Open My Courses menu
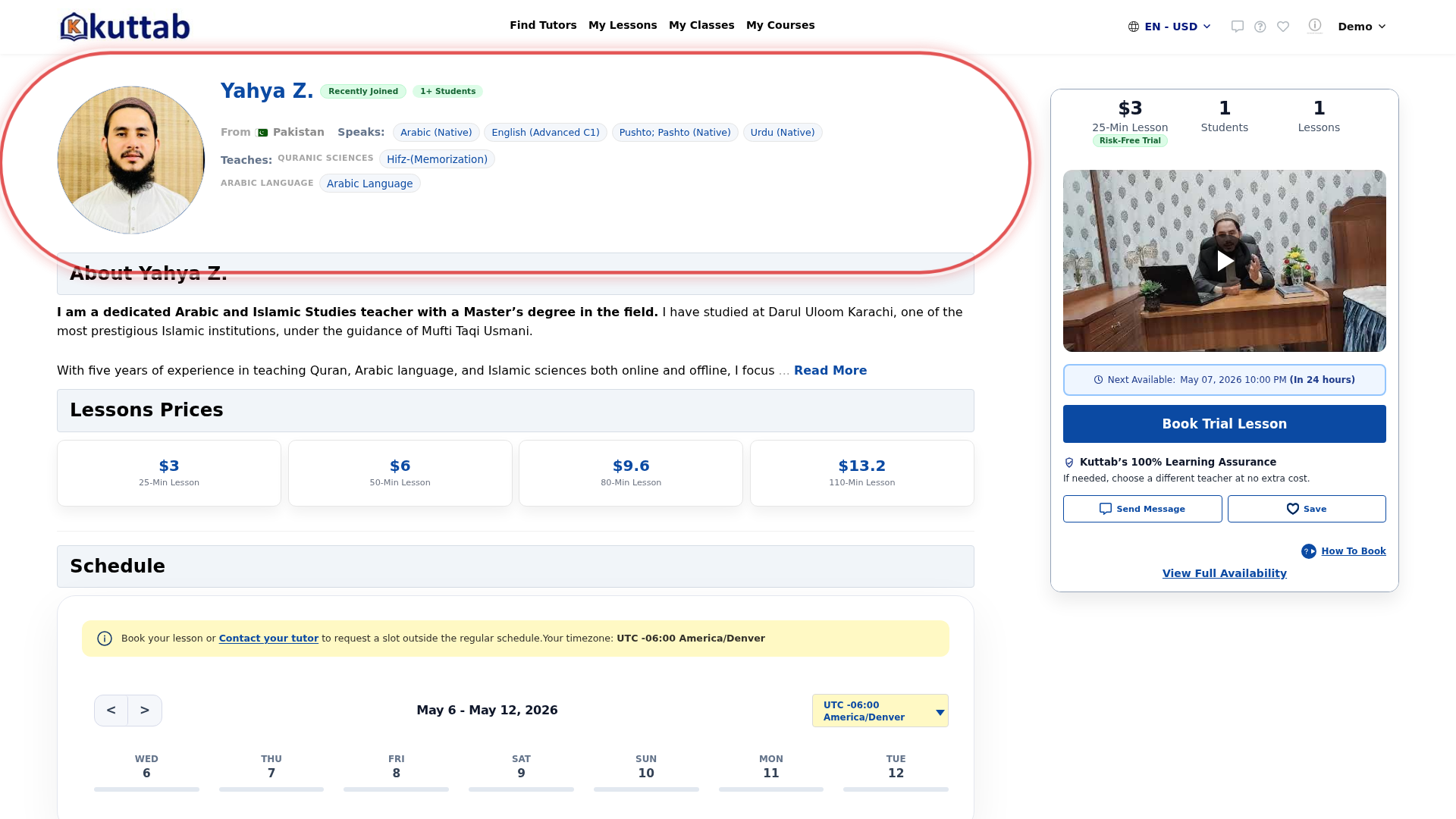This screenshot has height=819, width=1456. click(x=780, y=25)
